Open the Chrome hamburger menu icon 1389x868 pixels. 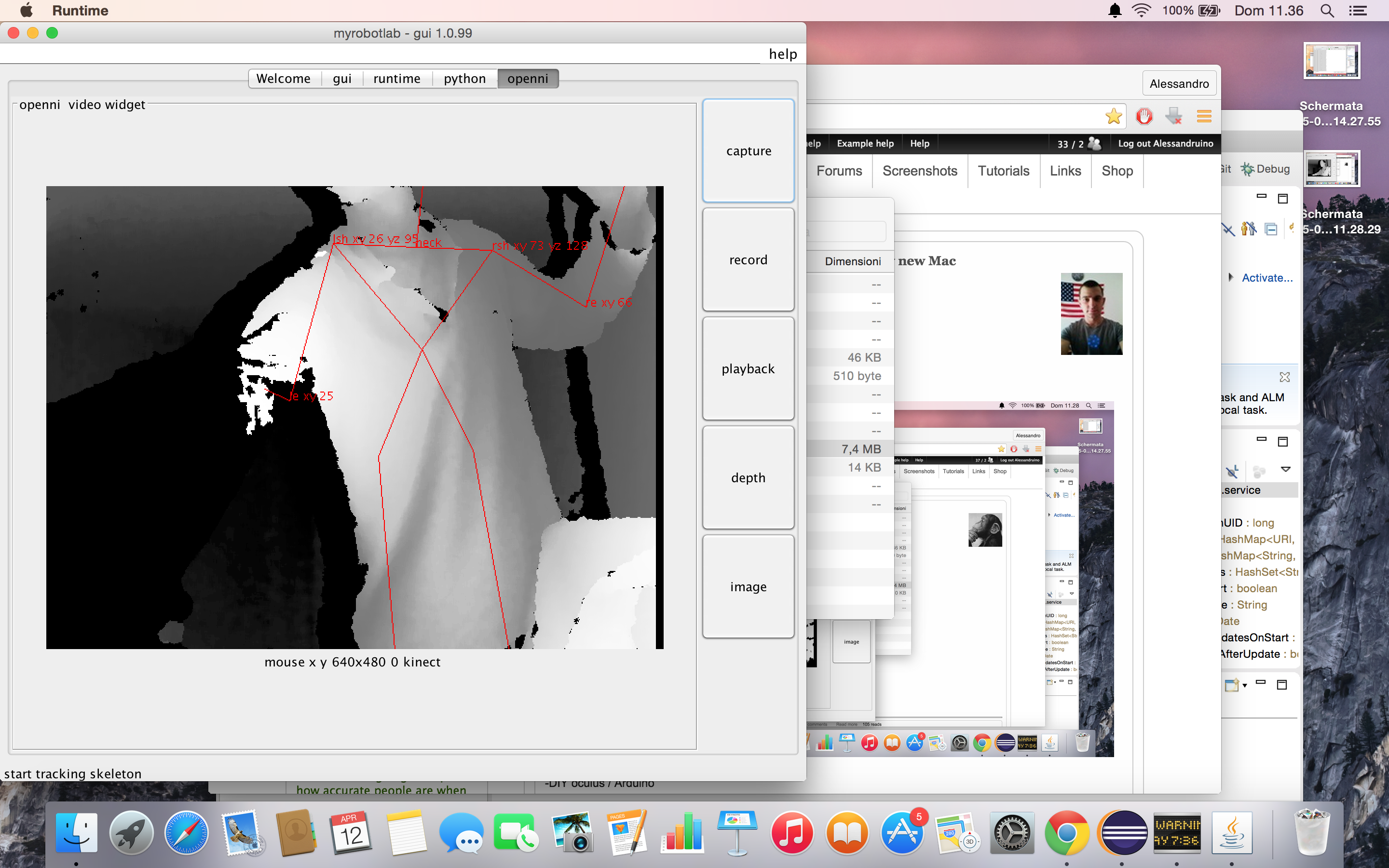[x=1204, y=117]
